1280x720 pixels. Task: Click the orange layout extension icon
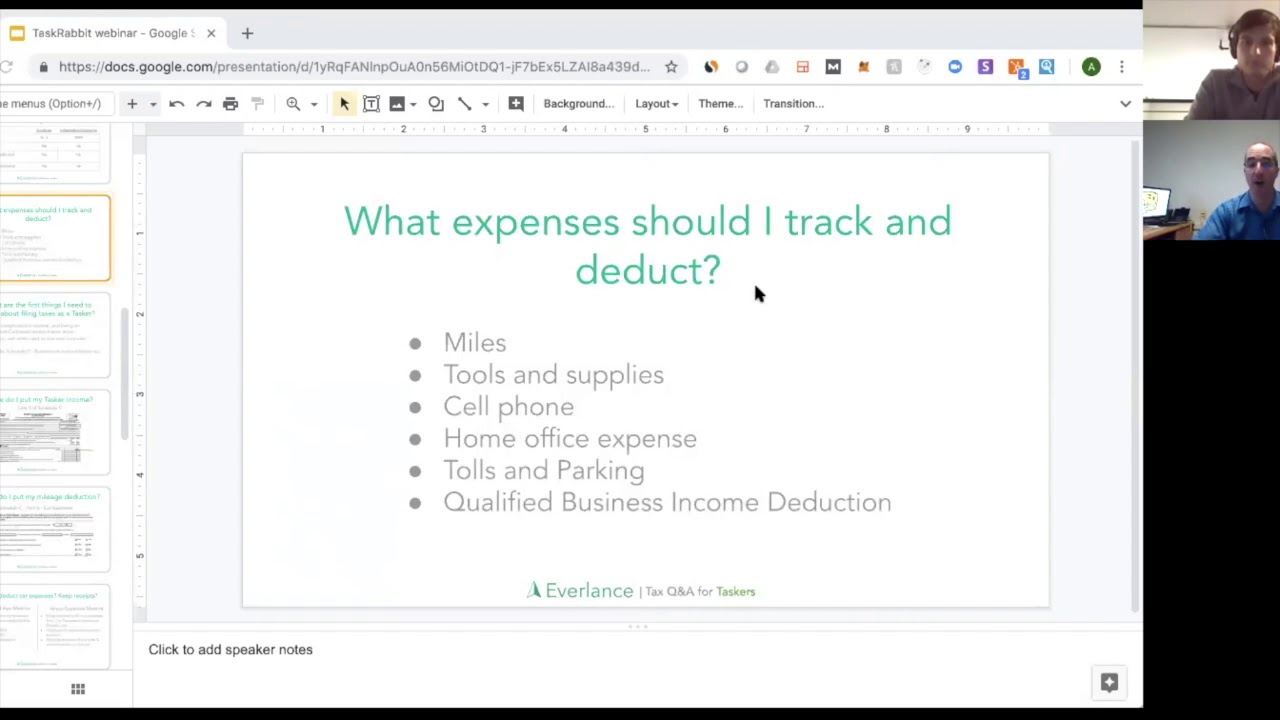coord(802,67)
